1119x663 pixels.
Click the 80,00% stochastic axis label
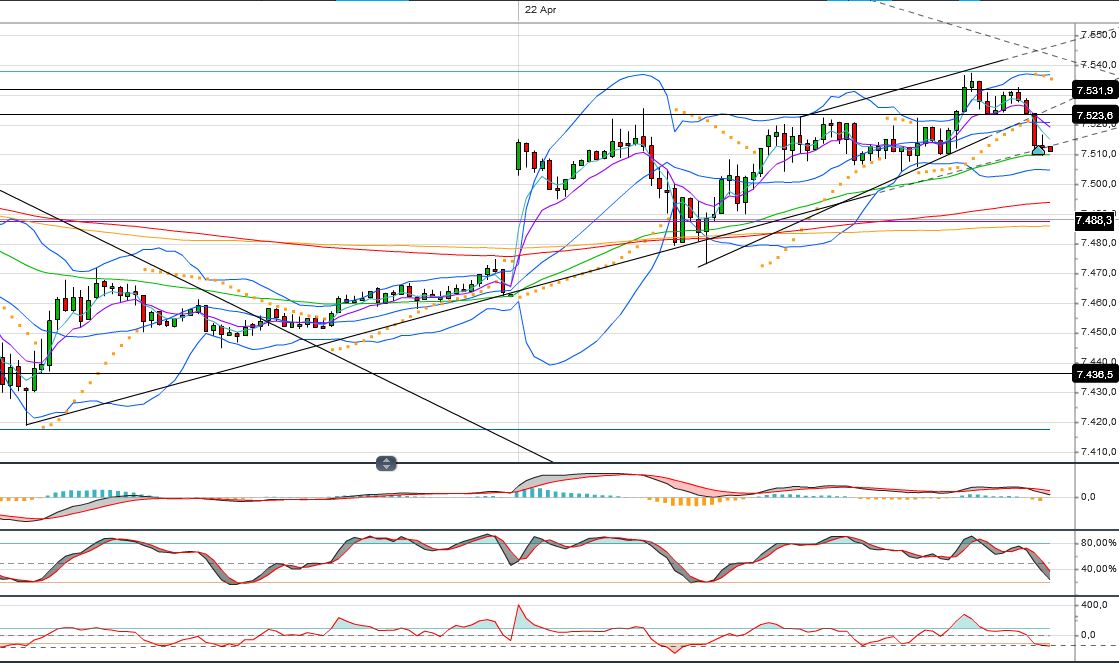pos(1098,543)
